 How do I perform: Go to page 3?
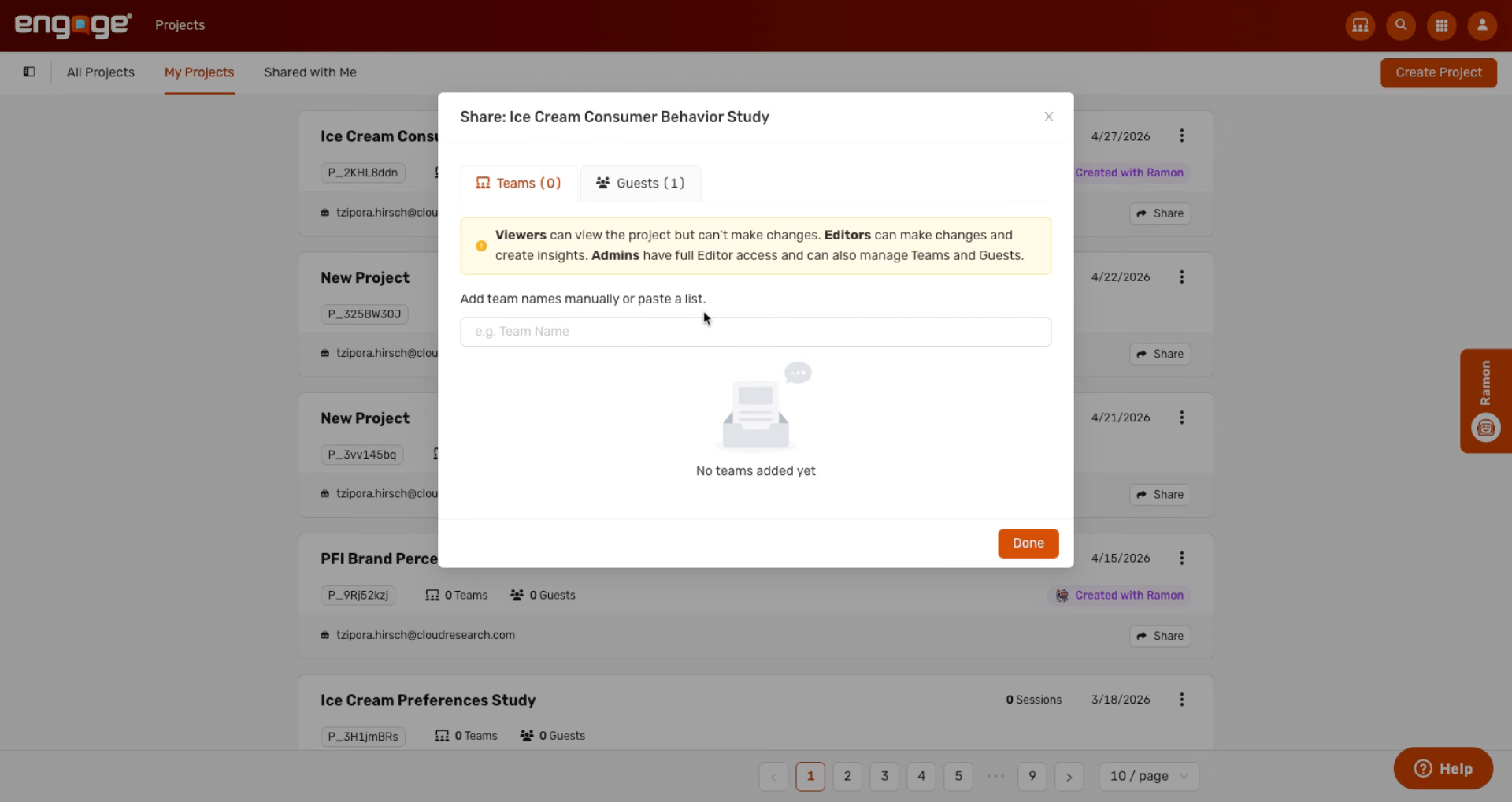(884, 776)
